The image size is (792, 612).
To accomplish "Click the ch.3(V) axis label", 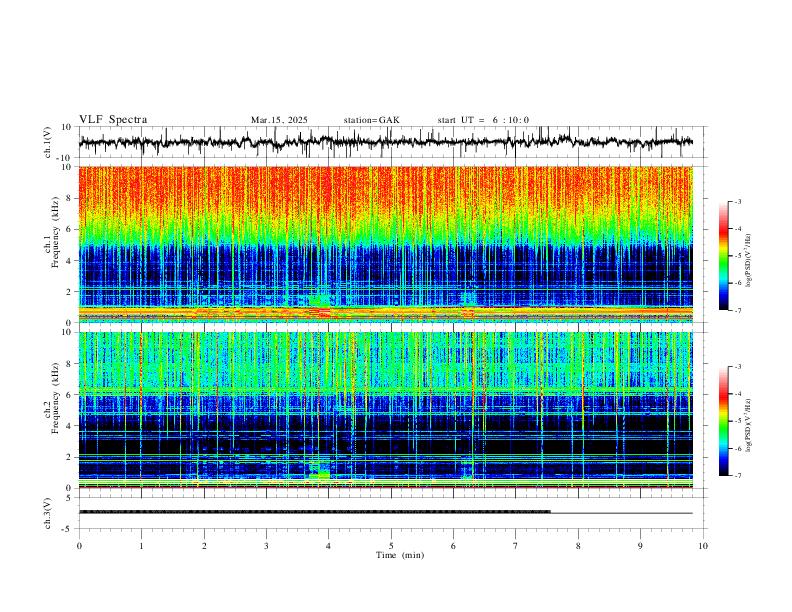I will pos(47,513).
